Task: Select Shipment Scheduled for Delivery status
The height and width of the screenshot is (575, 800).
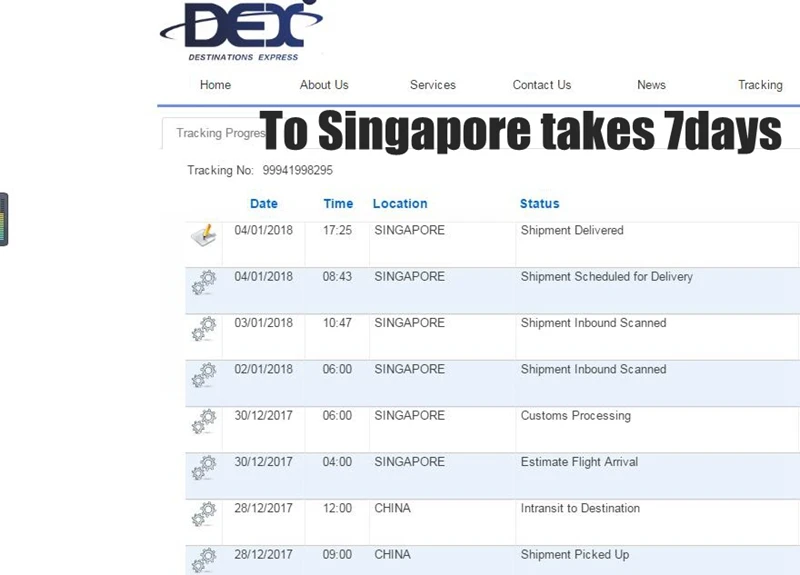Action: coord(607,277)
